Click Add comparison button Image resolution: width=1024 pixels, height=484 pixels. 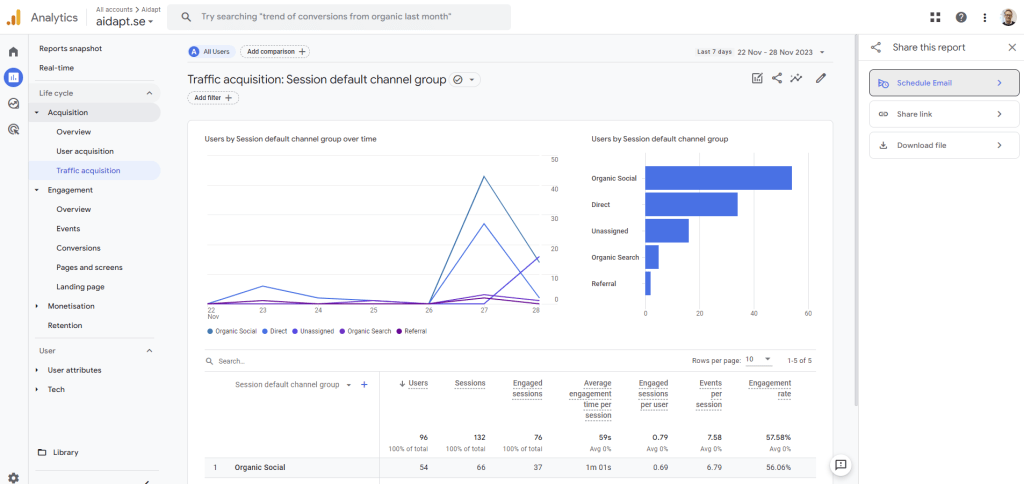275,51
